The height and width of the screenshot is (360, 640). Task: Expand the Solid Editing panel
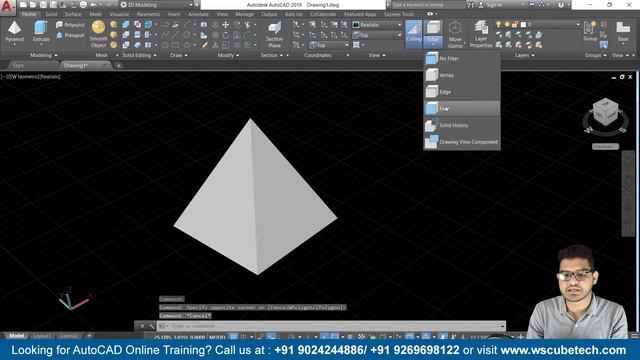139,55
